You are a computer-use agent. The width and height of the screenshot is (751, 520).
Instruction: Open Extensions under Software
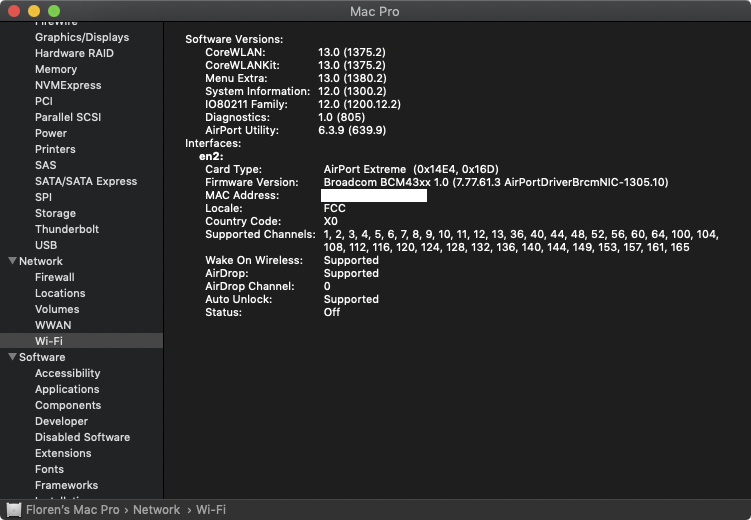tap(63, 453)
